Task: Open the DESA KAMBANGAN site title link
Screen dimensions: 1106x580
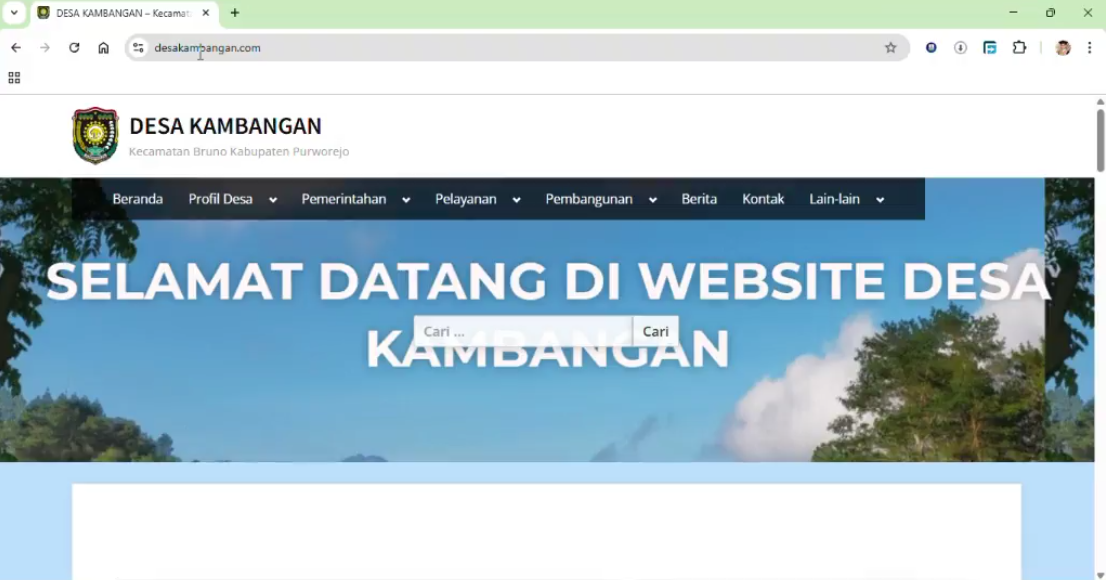Action: 225,126
